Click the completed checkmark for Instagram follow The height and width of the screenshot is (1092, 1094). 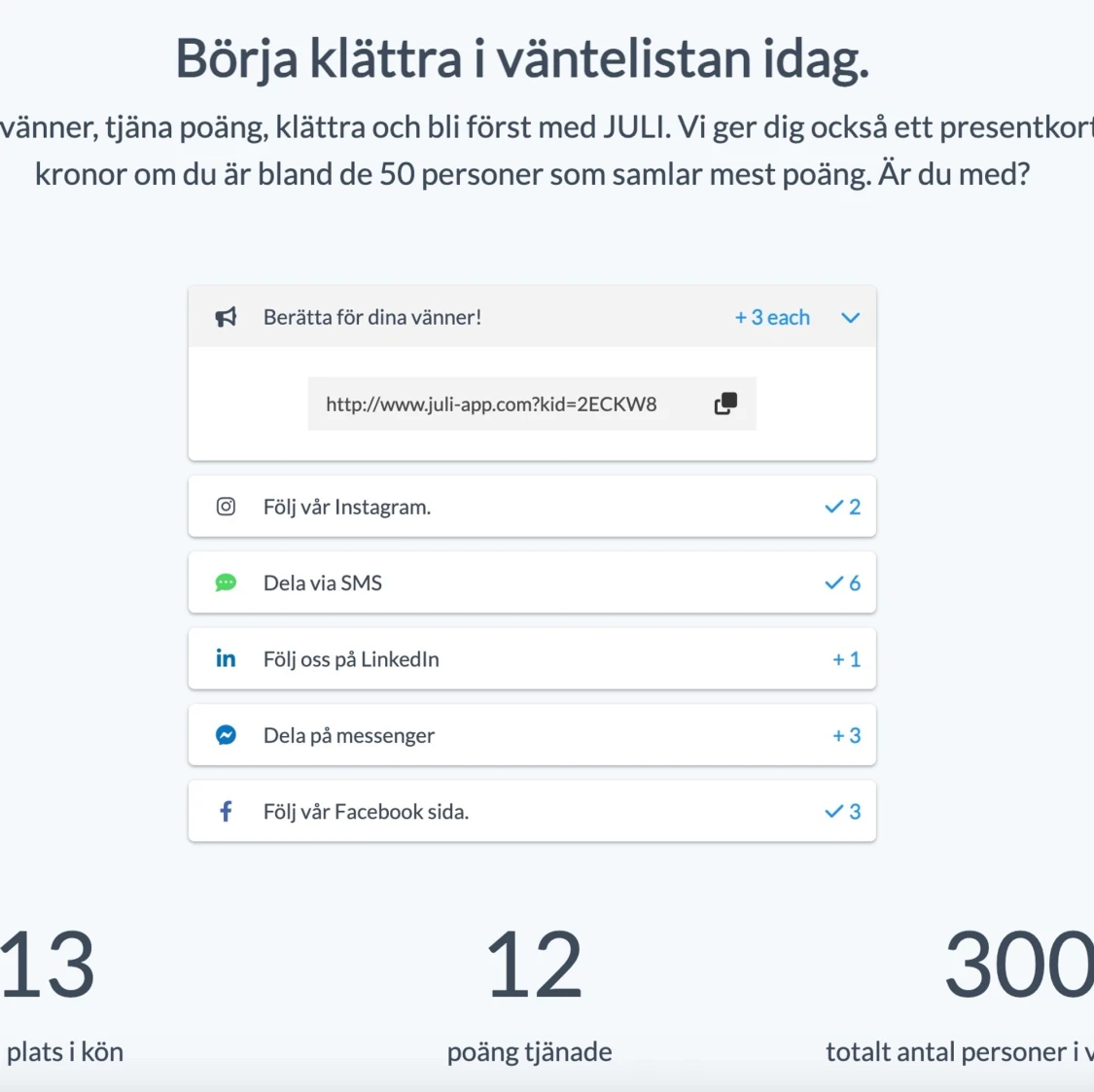833,507
